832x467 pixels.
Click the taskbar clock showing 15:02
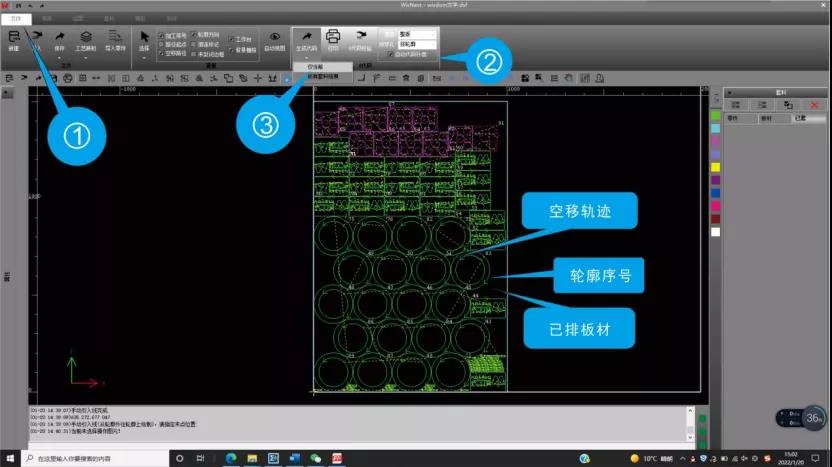[x=791, y=458]
